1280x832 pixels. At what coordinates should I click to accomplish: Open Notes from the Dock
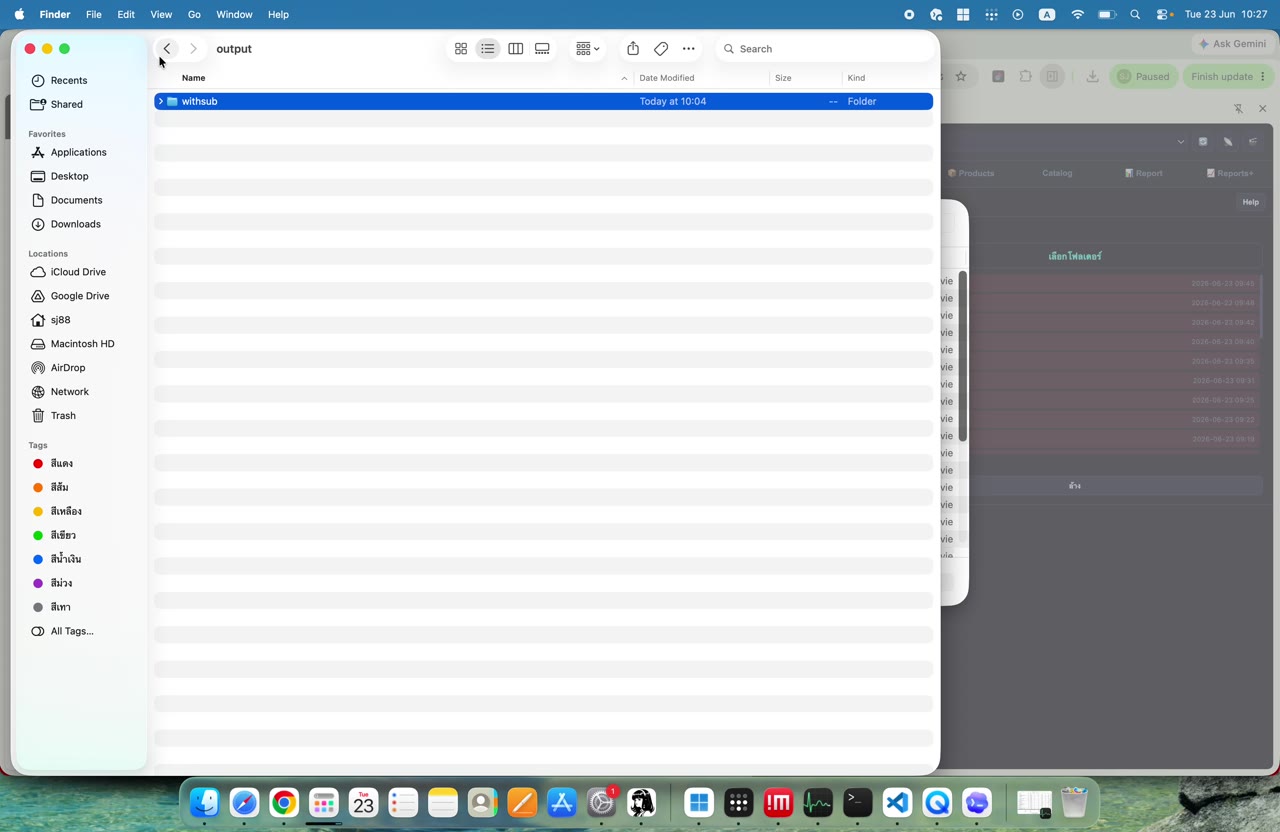point(442,803)
